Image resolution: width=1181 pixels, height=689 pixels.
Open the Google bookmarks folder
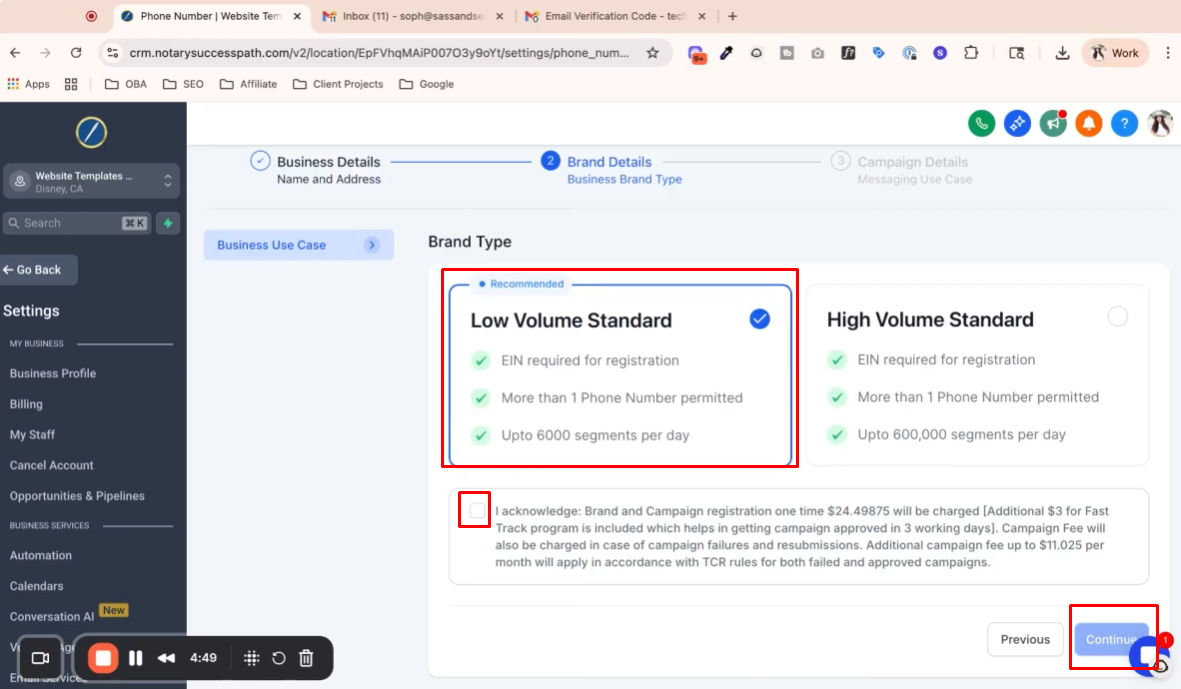click(426, 84)
